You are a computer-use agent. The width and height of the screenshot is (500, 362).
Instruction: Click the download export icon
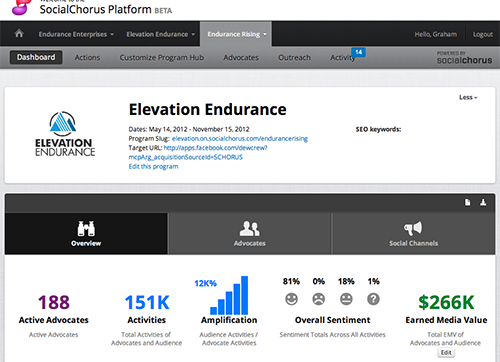point(483,202)
